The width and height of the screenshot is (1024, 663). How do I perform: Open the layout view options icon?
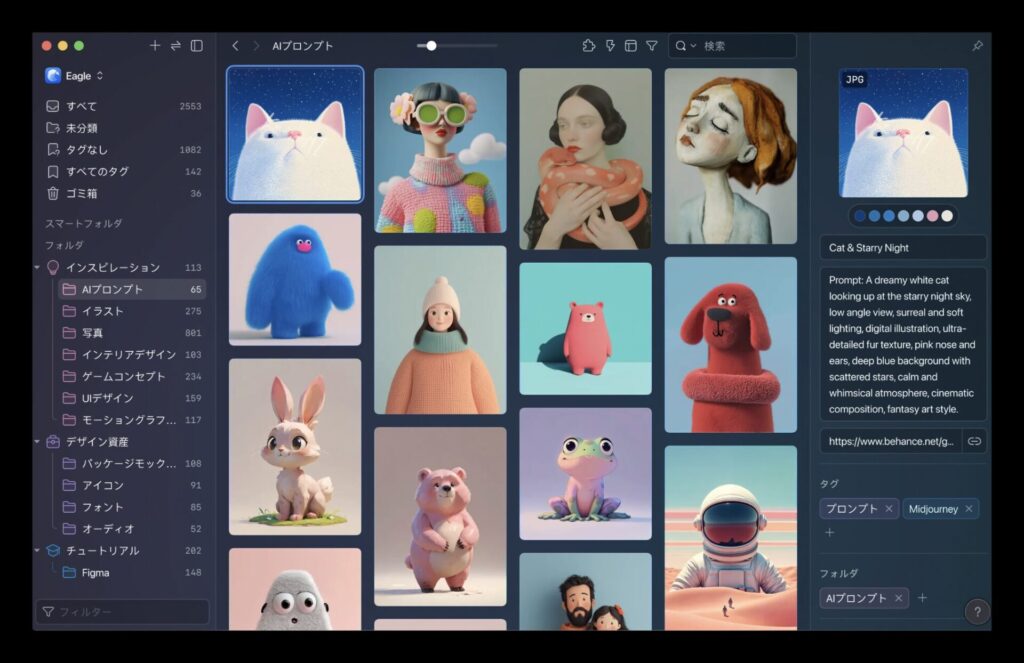click(631, 45)
